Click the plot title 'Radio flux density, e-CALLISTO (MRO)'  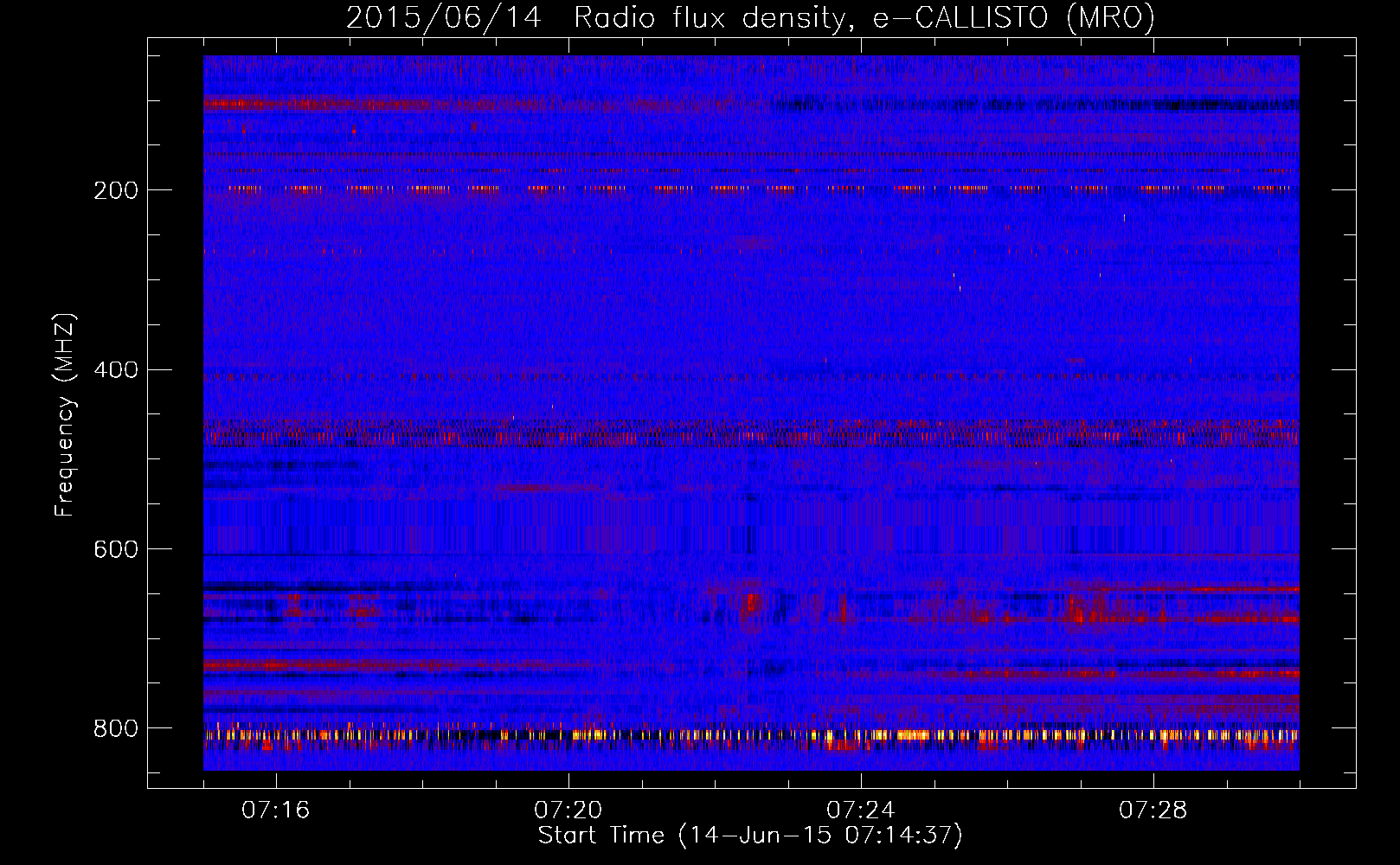click(x=864, y=18)
